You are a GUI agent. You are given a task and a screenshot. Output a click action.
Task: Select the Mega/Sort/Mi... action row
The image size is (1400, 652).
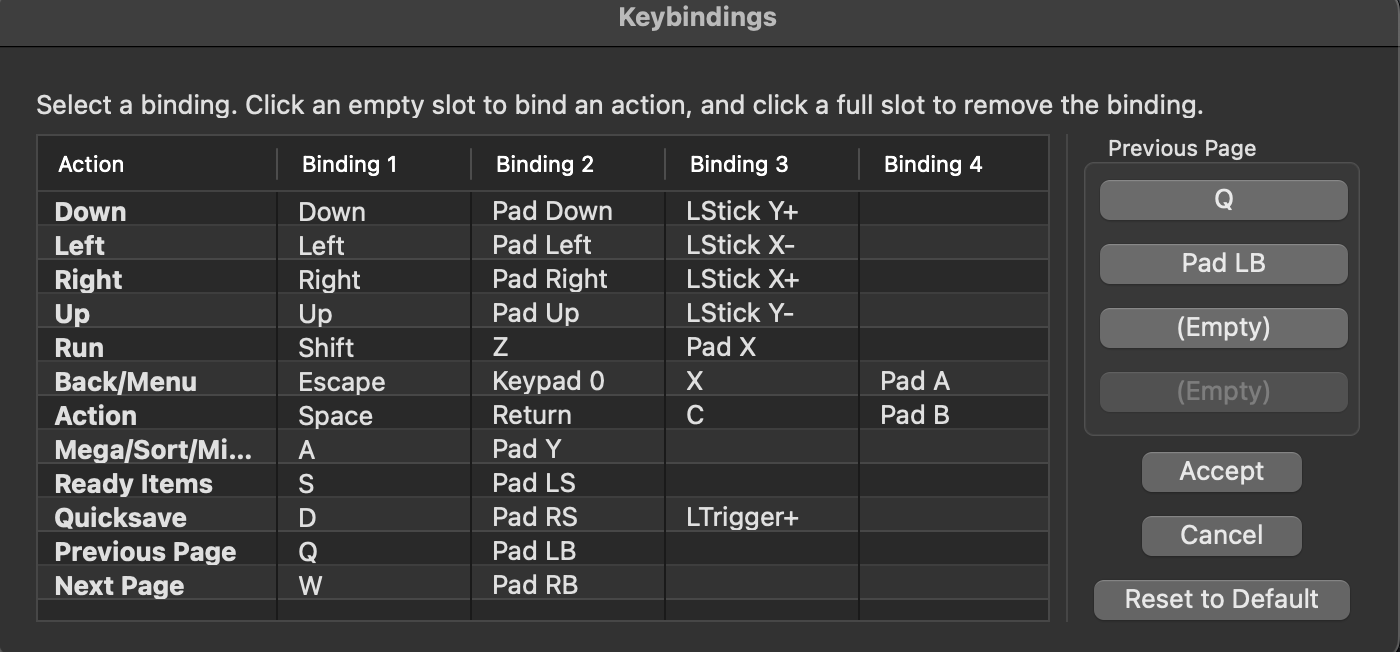pyautogui.click(x=542, y=450)
